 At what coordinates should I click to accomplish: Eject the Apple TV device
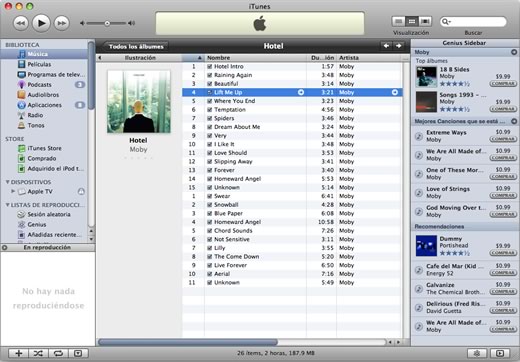[81, 192]
